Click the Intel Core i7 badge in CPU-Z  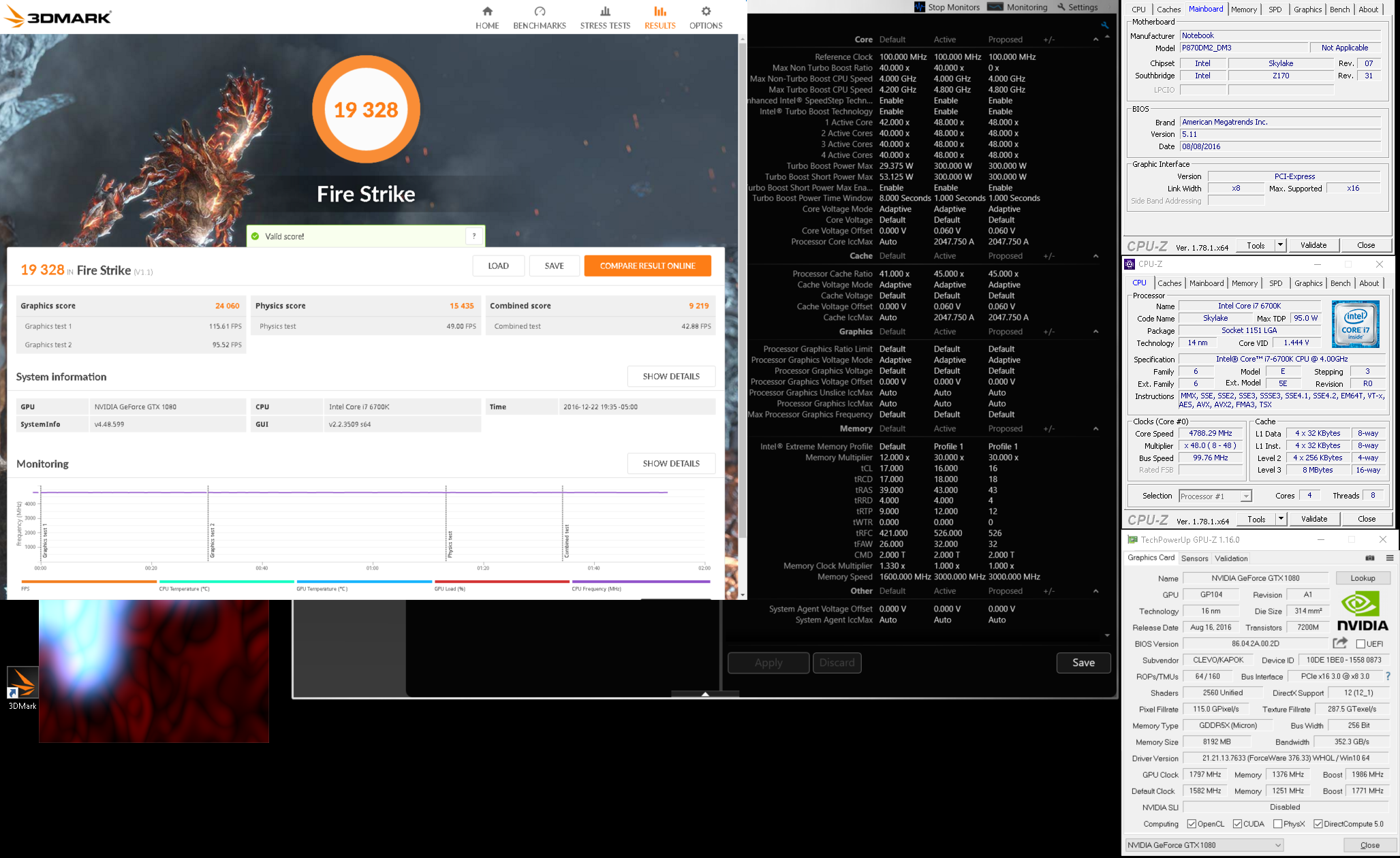pos(1356,324)
